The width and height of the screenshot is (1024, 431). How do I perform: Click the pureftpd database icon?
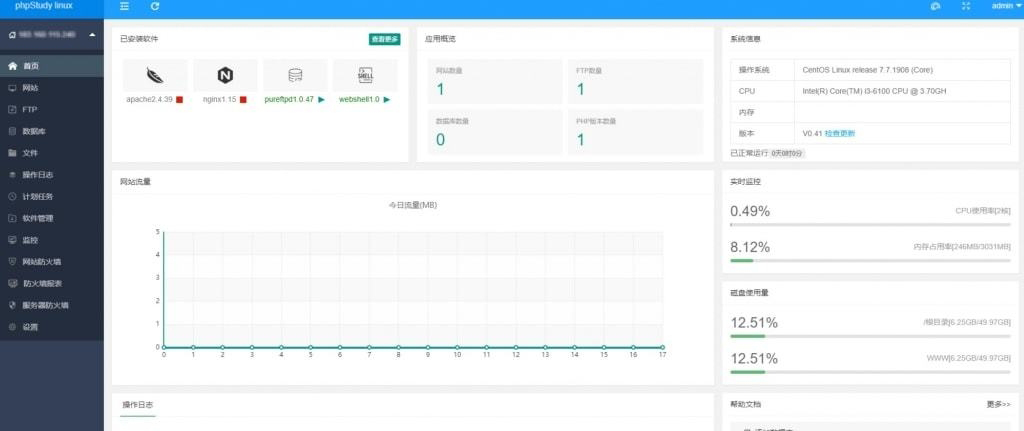pos(295,75)
